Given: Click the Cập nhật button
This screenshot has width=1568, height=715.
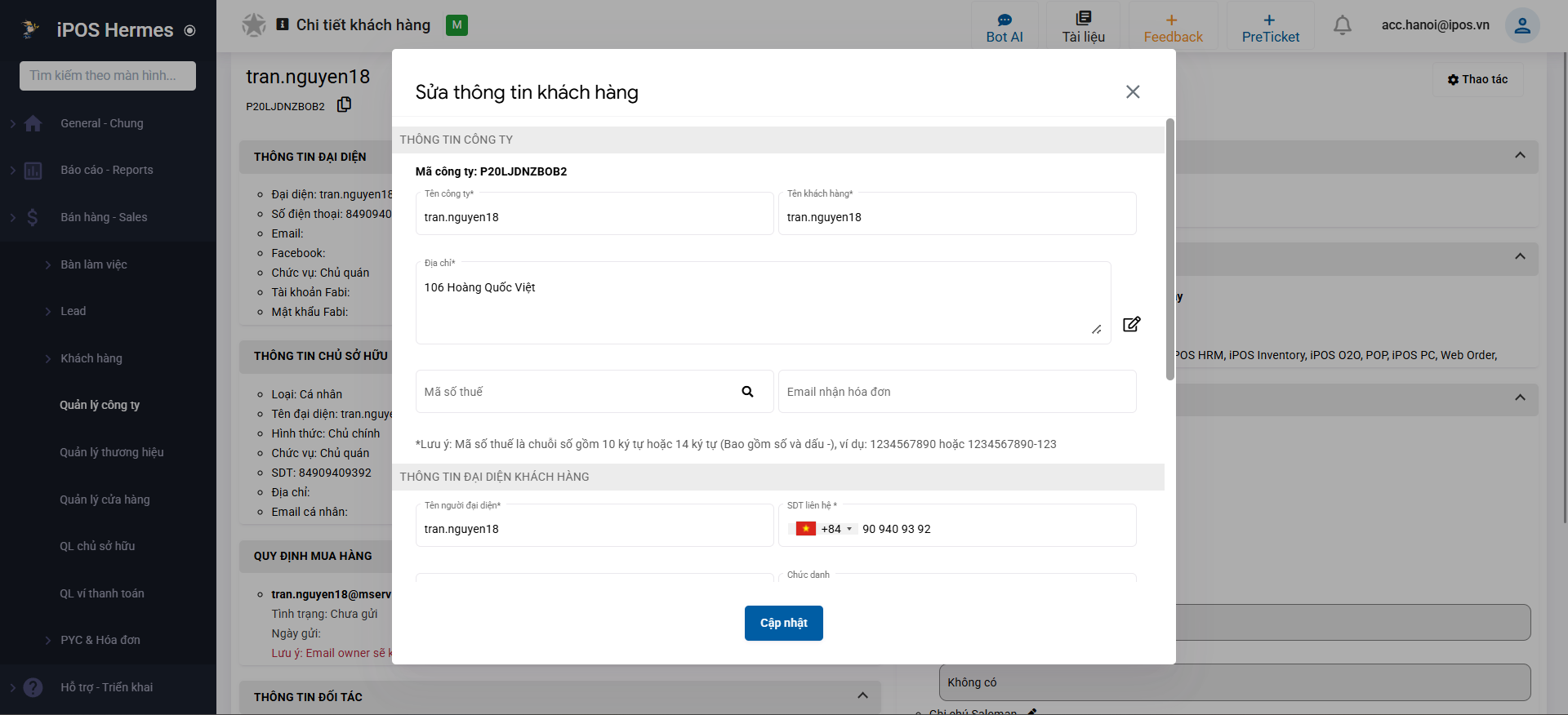Looking at the screenshot, I should pyautogui.click(x=784, y=623).
